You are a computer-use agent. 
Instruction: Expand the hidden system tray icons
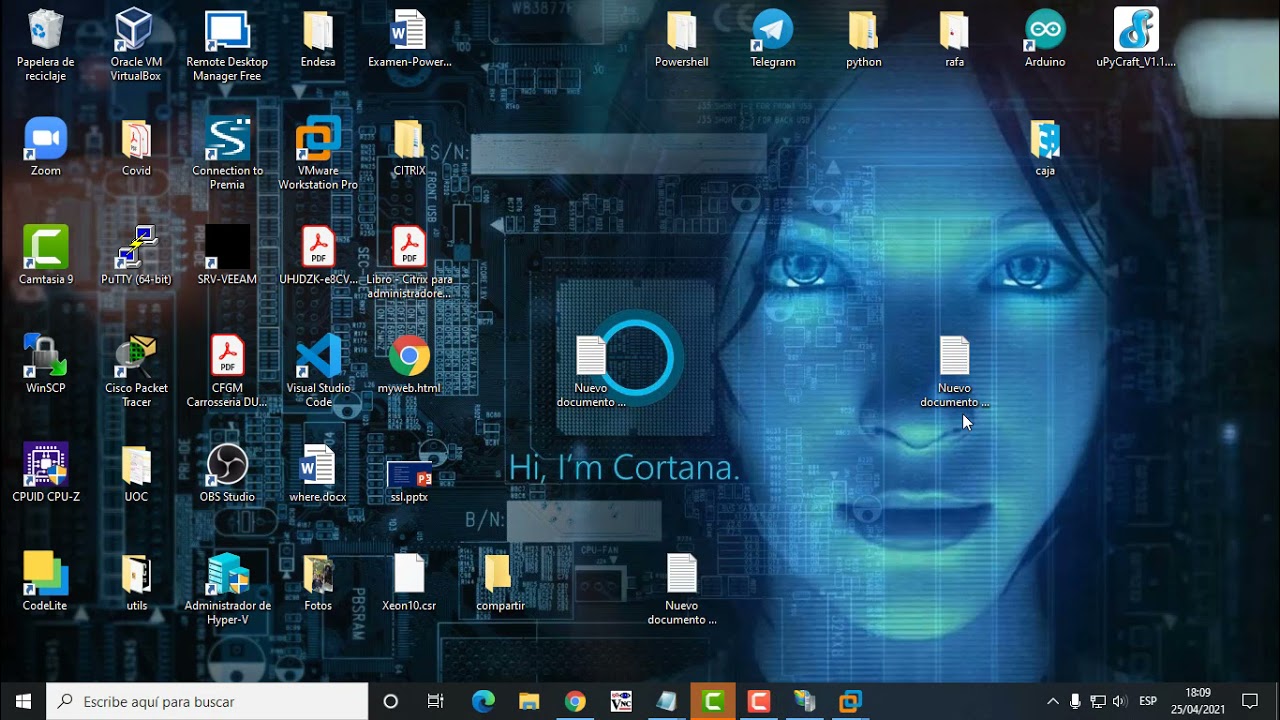pos(1053,701)
